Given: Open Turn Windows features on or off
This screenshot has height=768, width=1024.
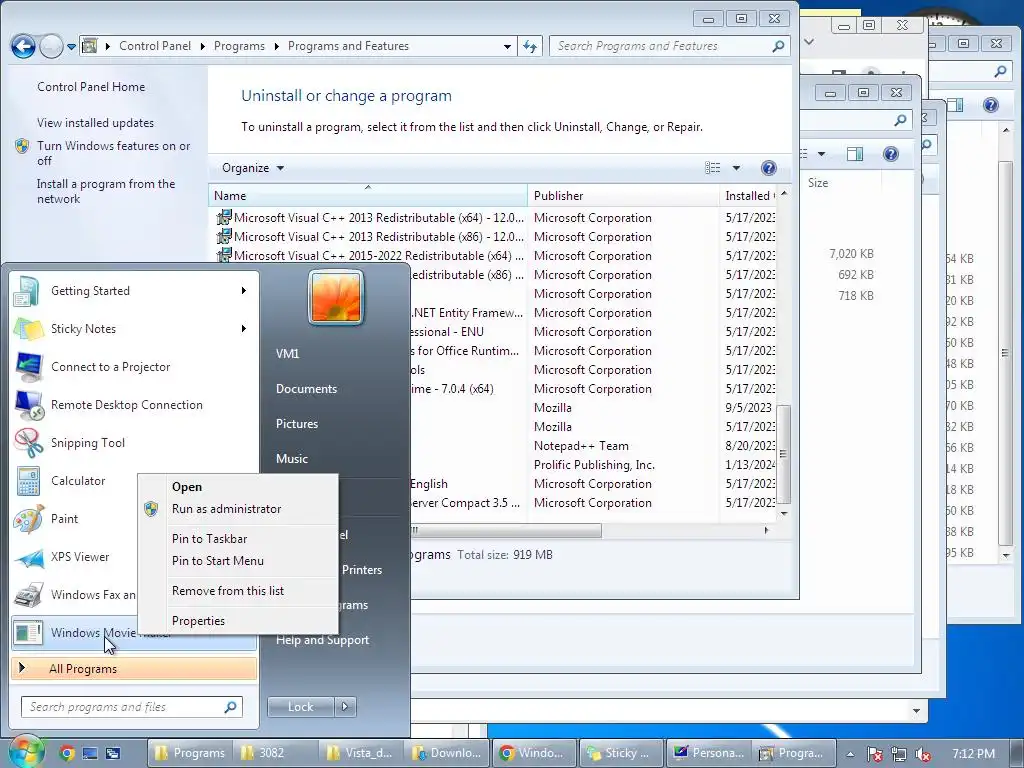Looking at the screenshot, I should point(114,153).
